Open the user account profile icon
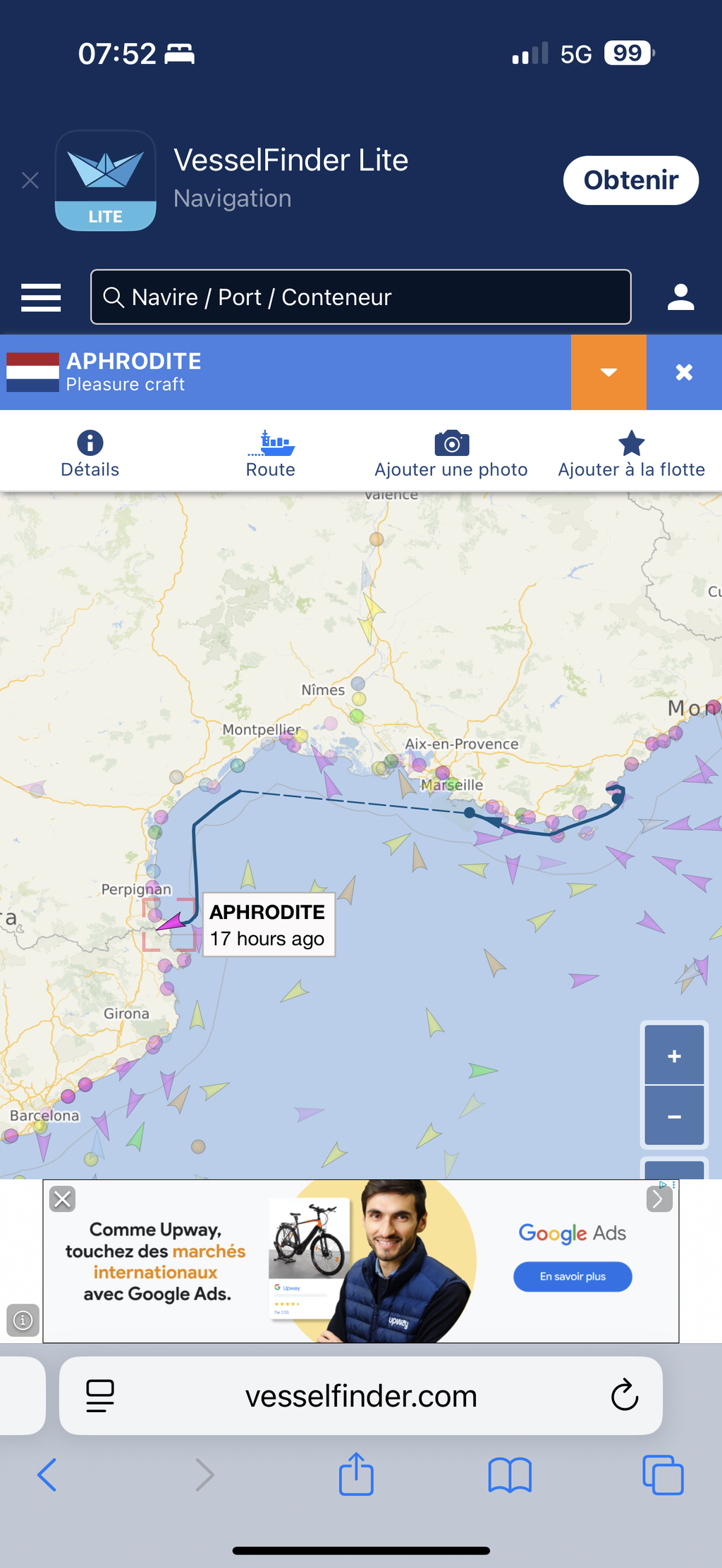 click(680, 297)
